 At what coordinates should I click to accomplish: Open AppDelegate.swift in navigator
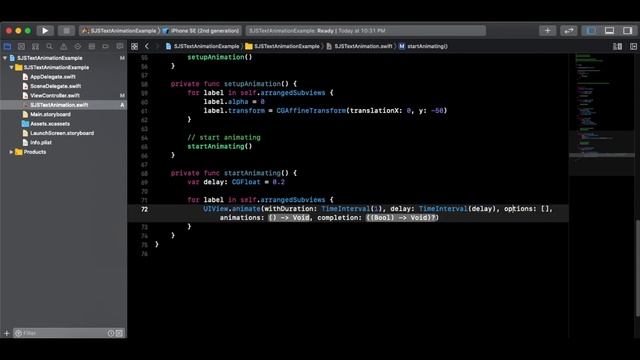point(53,77)
